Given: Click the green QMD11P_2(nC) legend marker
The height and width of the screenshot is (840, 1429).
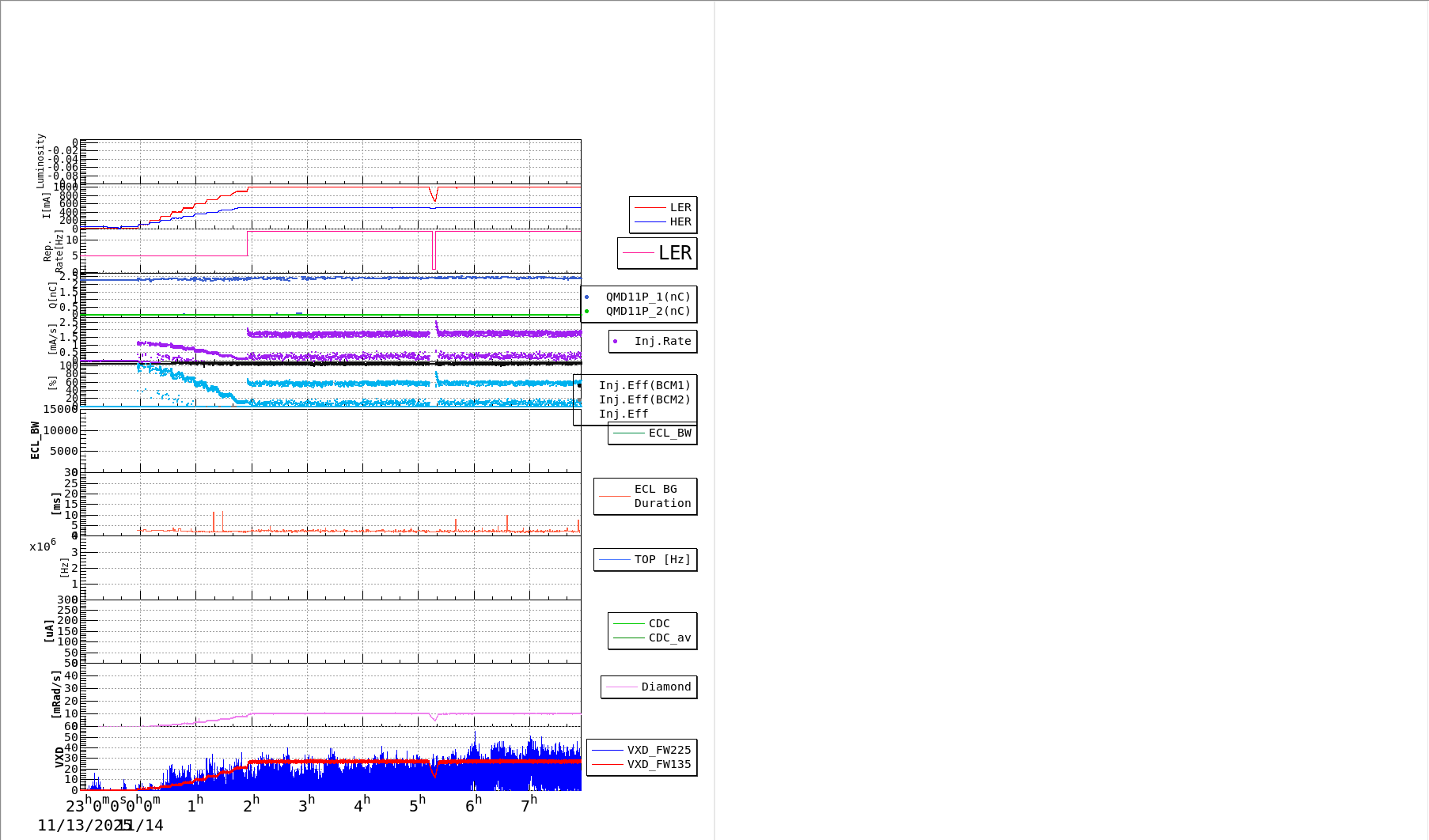Looking at the screenshot, I should click(x=587, y=312).
